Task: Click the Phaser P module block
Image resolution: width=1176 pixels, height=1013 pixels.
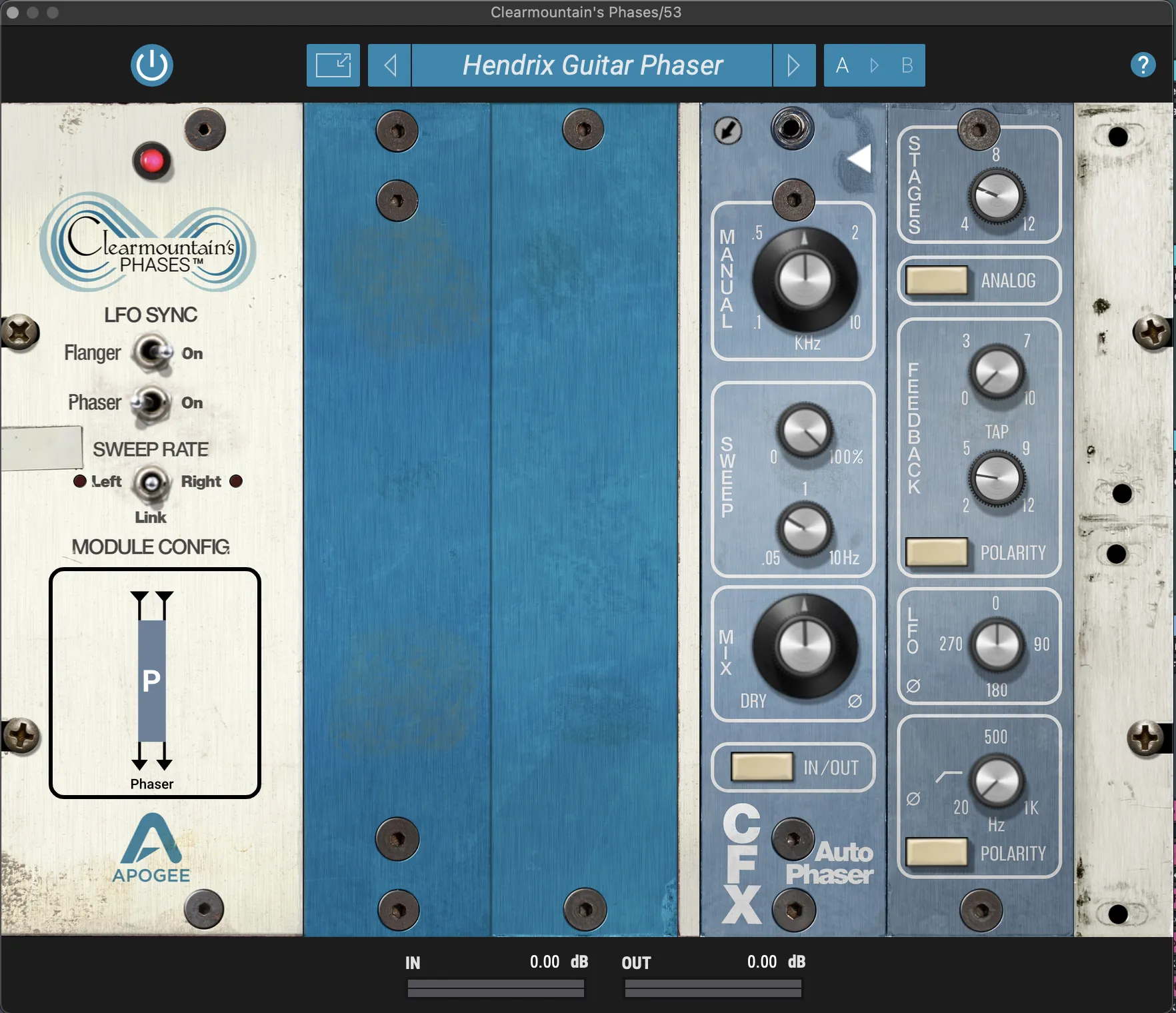Action: tap(151, 680)
